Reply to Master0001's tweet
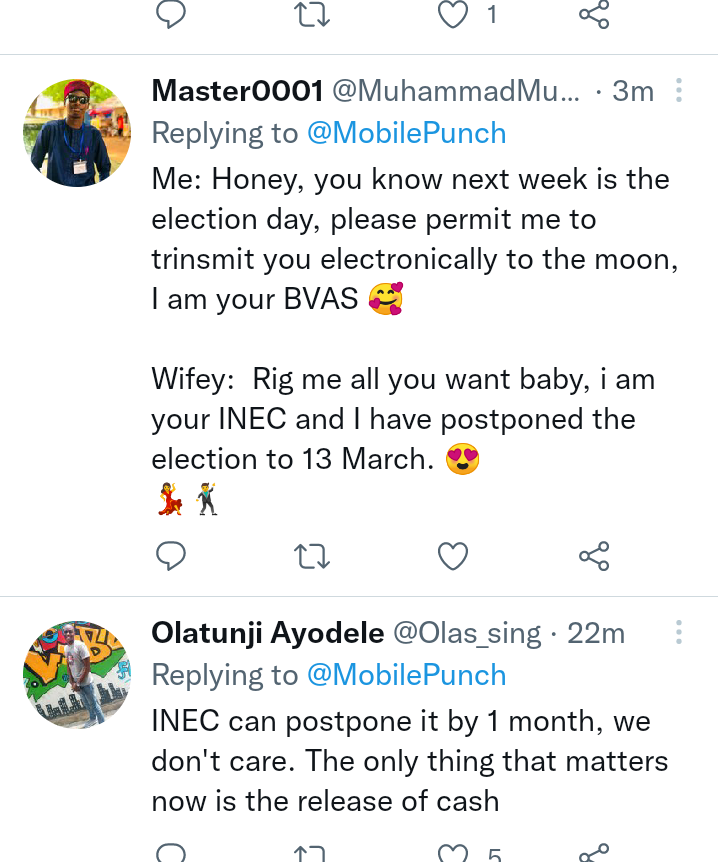The height and width of the screenshot is (862, 718). [x=171, y=556]
